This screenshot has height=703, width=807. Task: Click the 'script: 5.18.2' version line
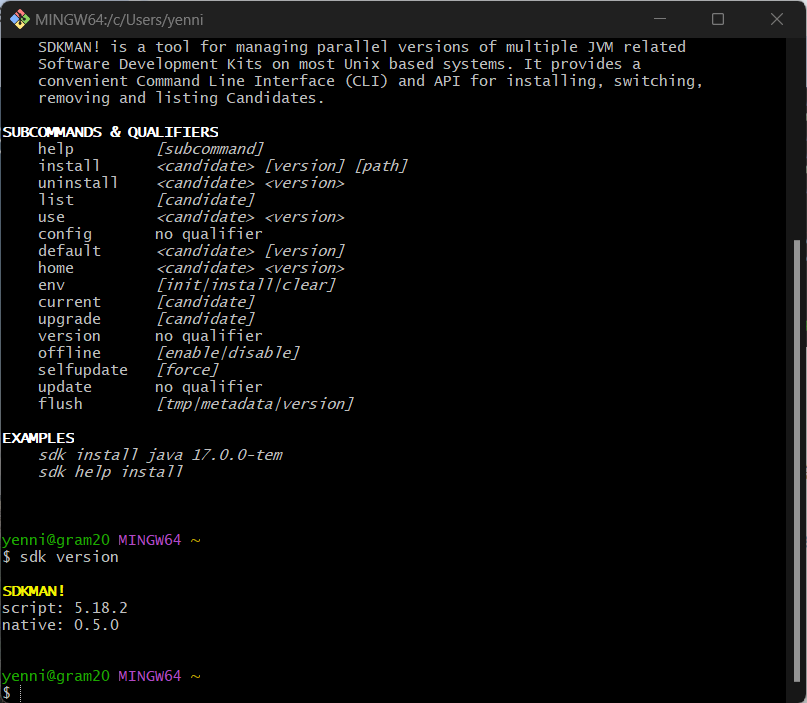pyautogui.click(x=65, y=608)
